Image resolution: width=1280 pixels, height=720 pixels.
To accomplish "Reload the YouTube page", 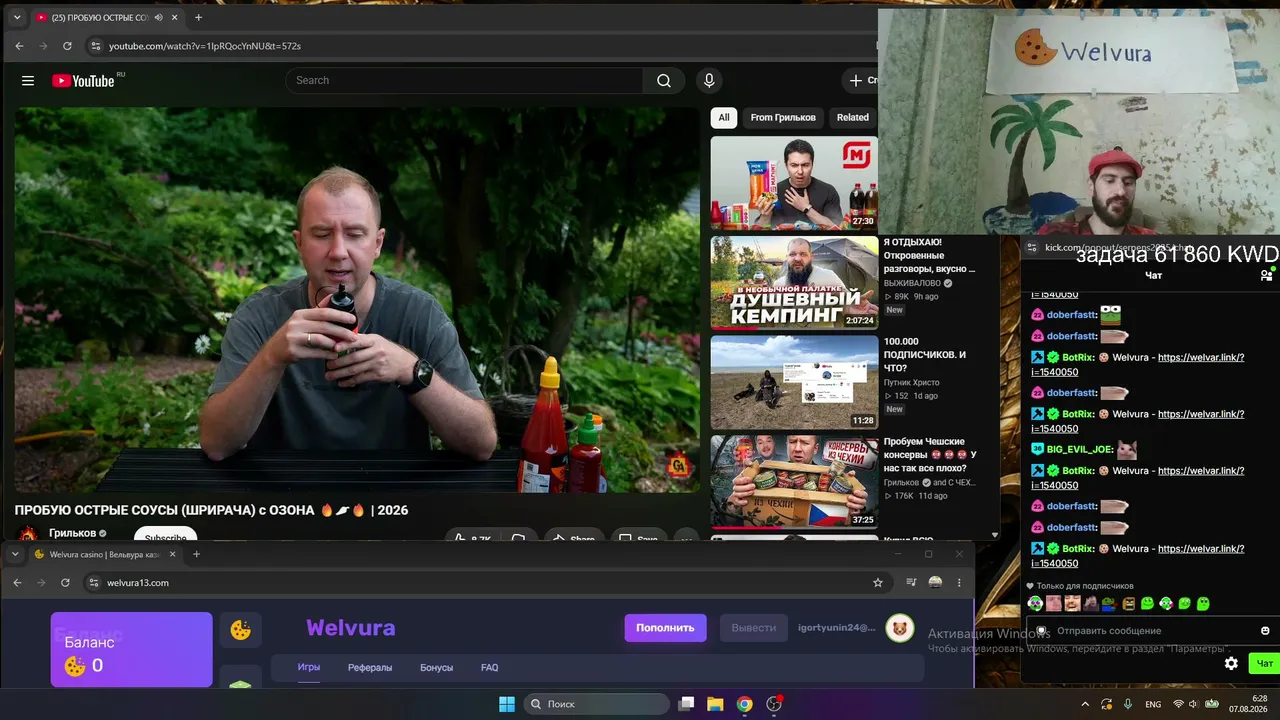I will pyautogui.click(x=67, y=46).
